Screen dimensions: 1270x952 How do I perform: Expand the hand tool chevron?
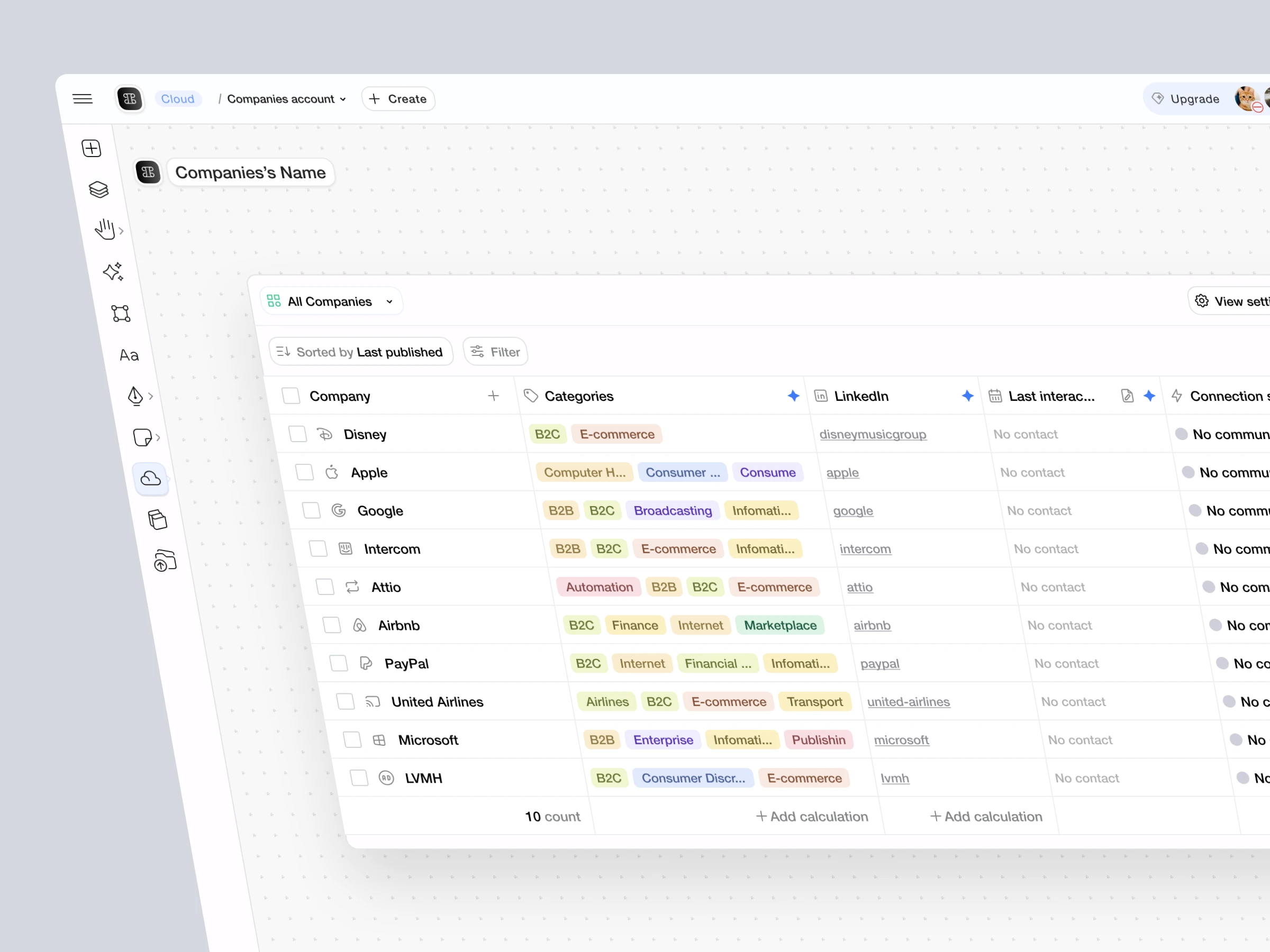click(121, 231)
